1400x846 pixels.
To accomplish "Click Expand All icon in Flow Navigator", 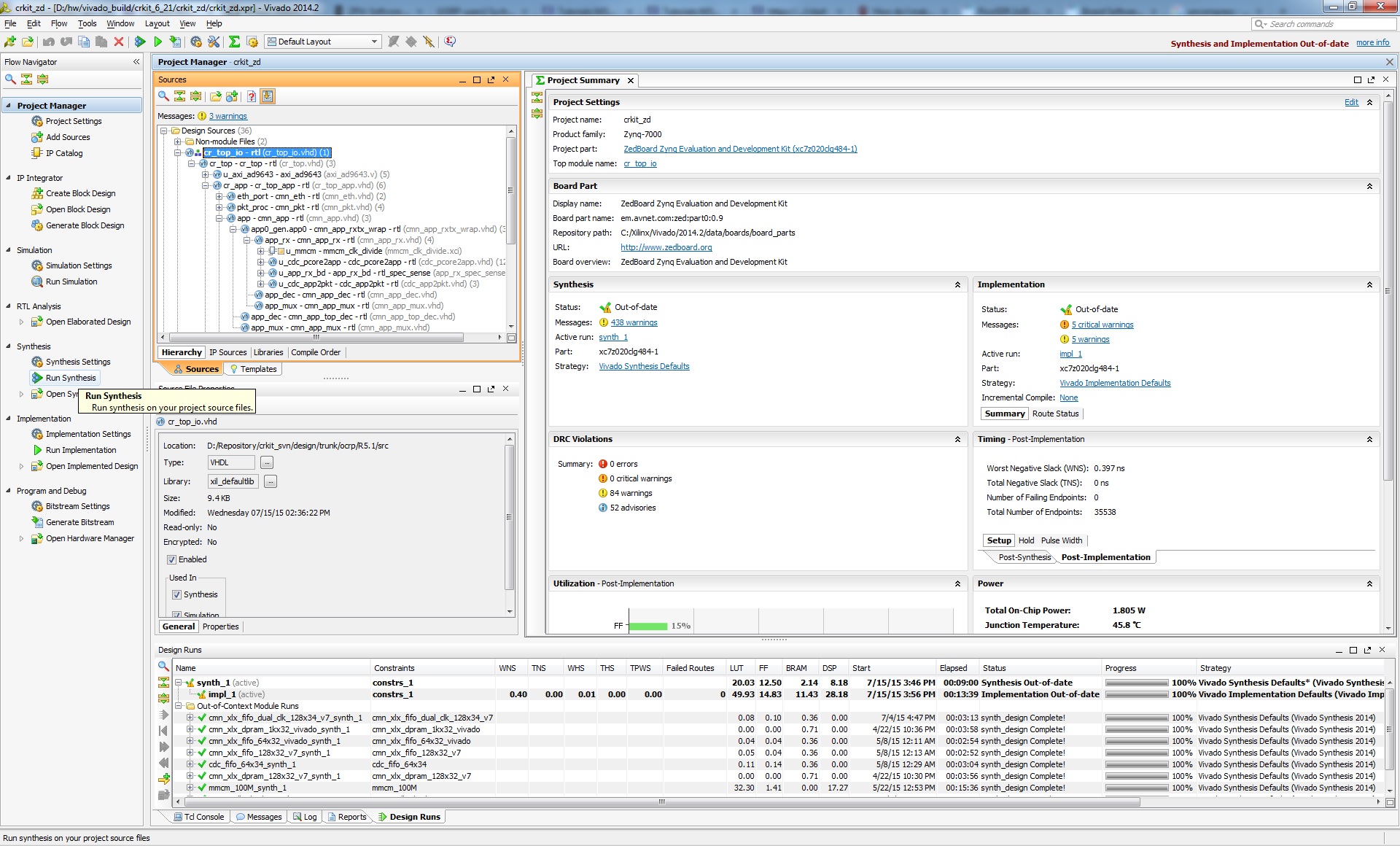I will [43, 79].
